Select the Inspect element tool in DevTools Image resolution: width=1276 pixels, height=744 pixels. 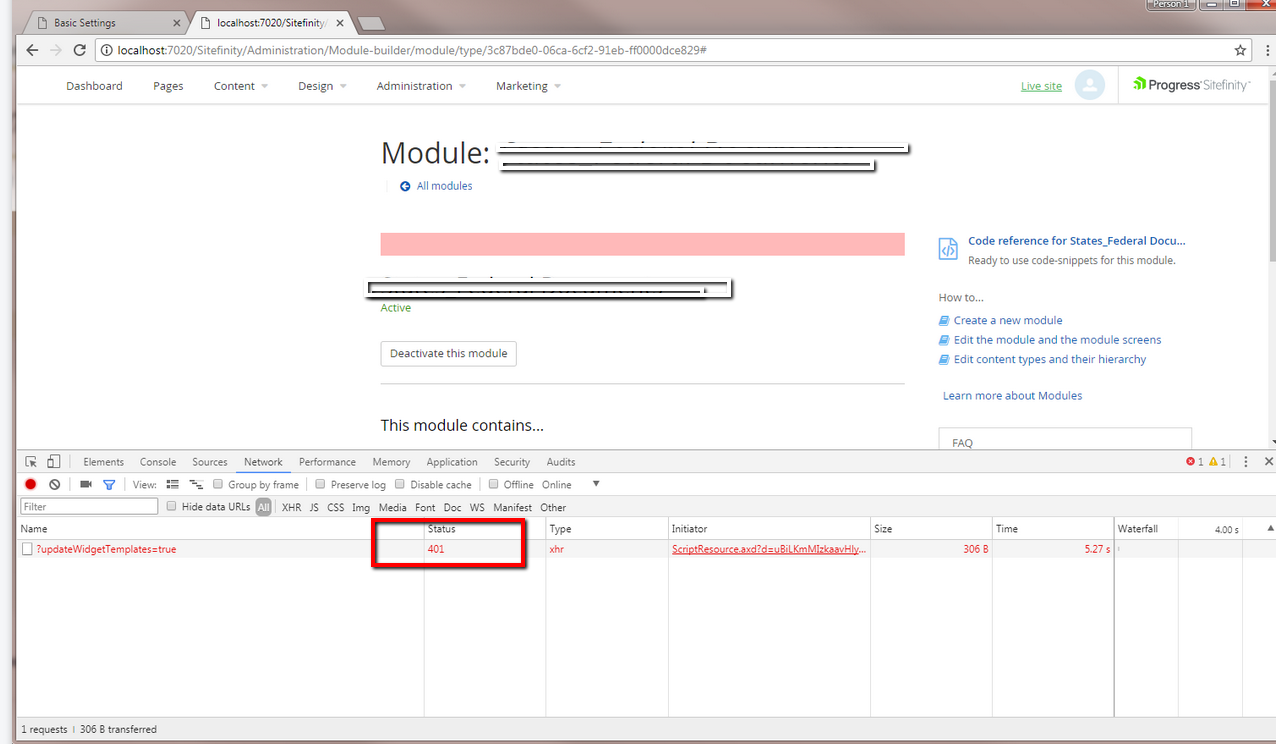pyautogui.click(x=30, y=461)
